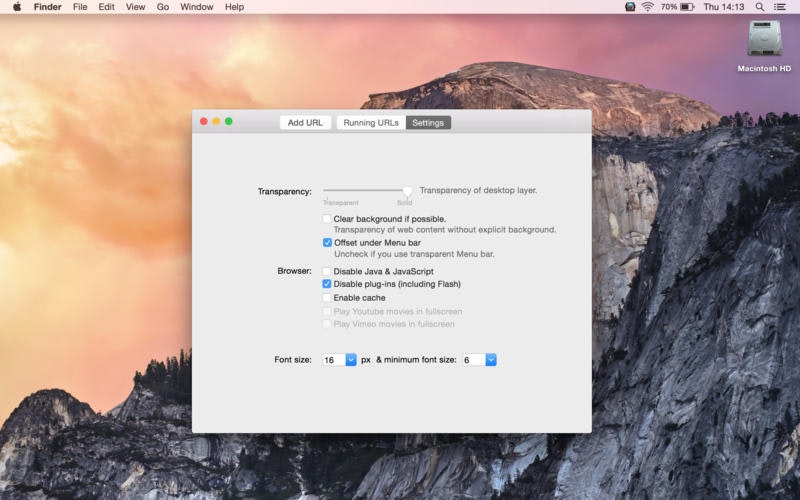Switch to the Running URLs tab

[x=371, y=122]
